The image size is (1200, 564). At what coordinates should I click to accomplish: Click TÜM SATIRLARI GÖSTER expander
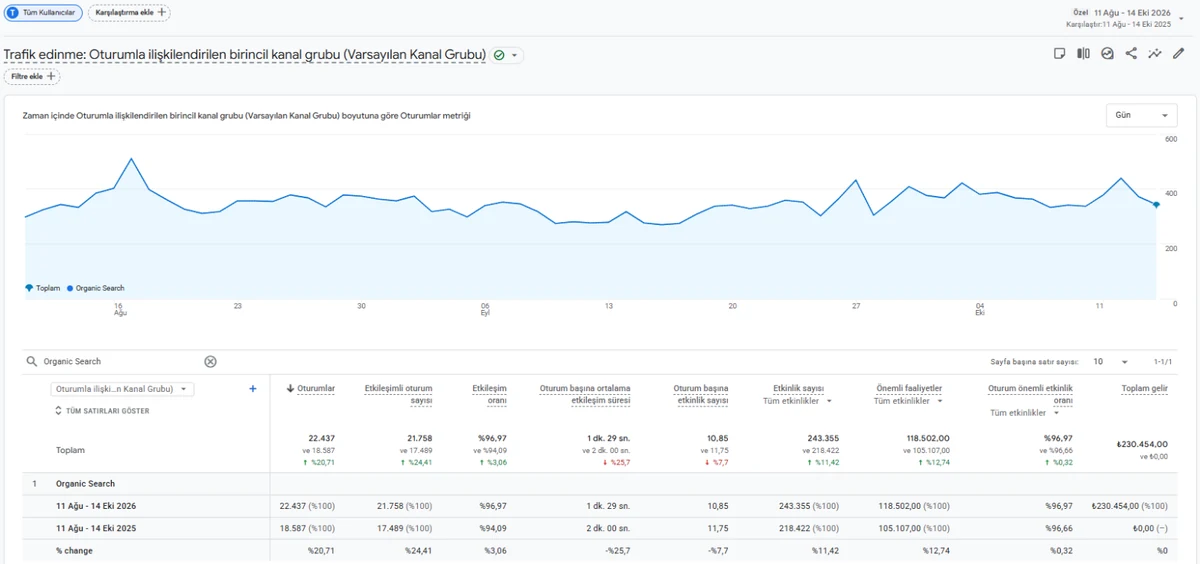(102, 410)
